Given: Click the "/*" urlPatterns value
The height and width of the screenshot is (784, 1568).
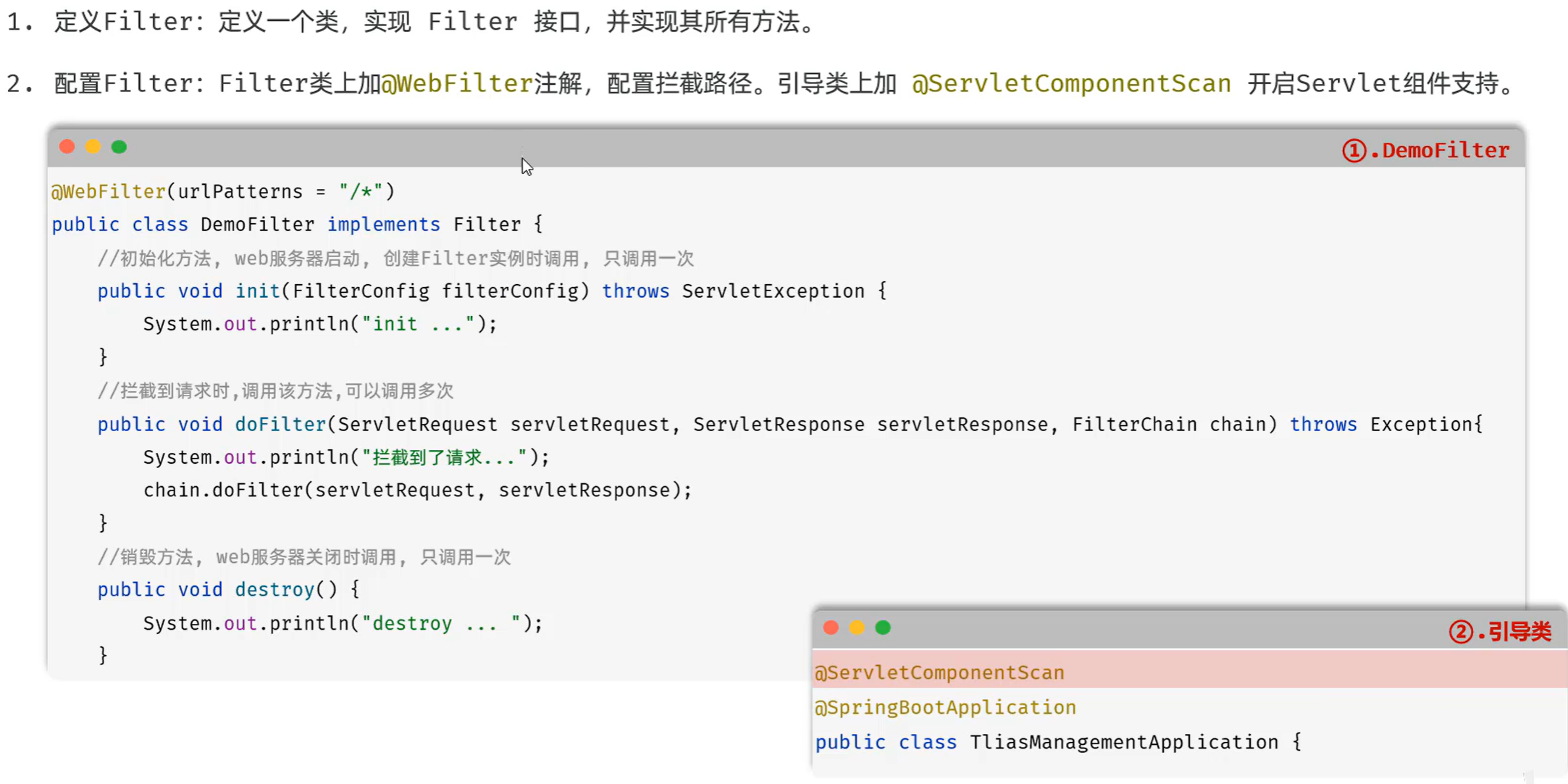Looking at the screenshot, I should 360,191.
